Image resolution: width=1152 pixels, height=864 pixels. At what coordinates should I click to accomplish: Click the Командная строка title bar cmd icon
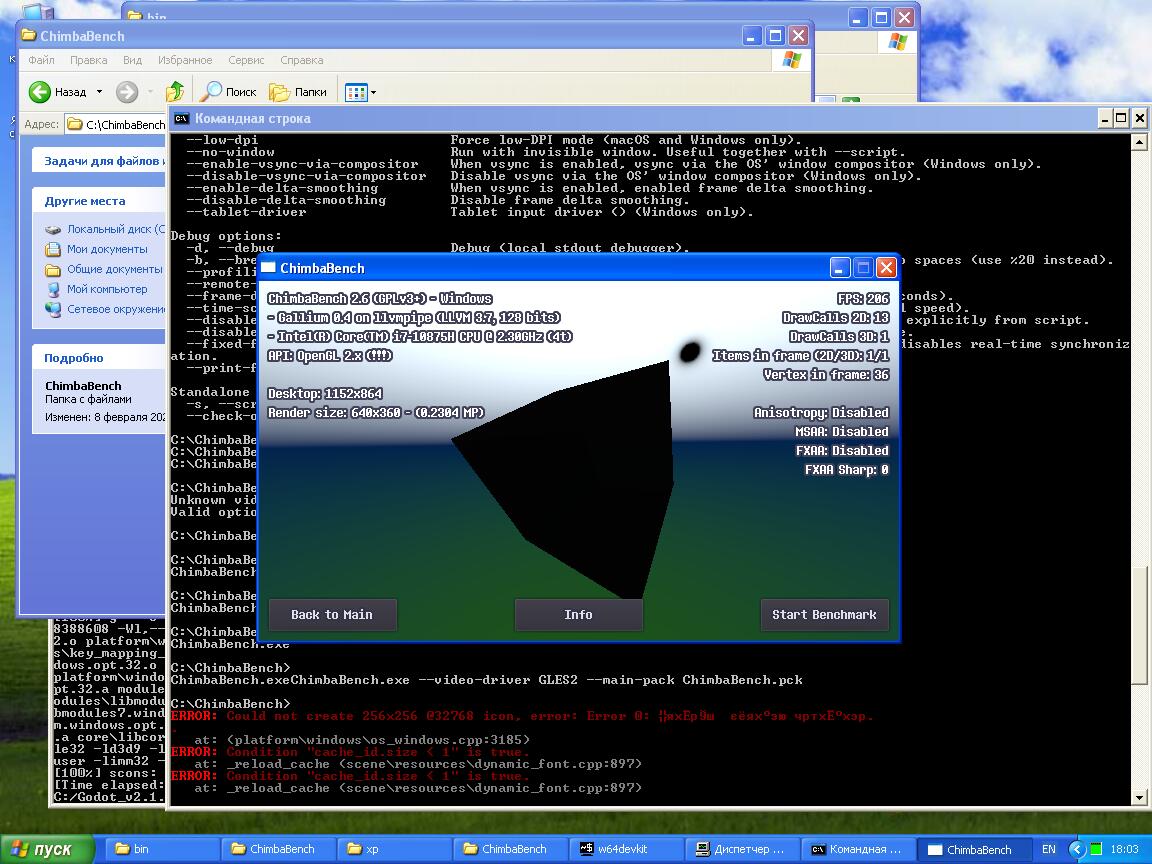tap(181, 118)
